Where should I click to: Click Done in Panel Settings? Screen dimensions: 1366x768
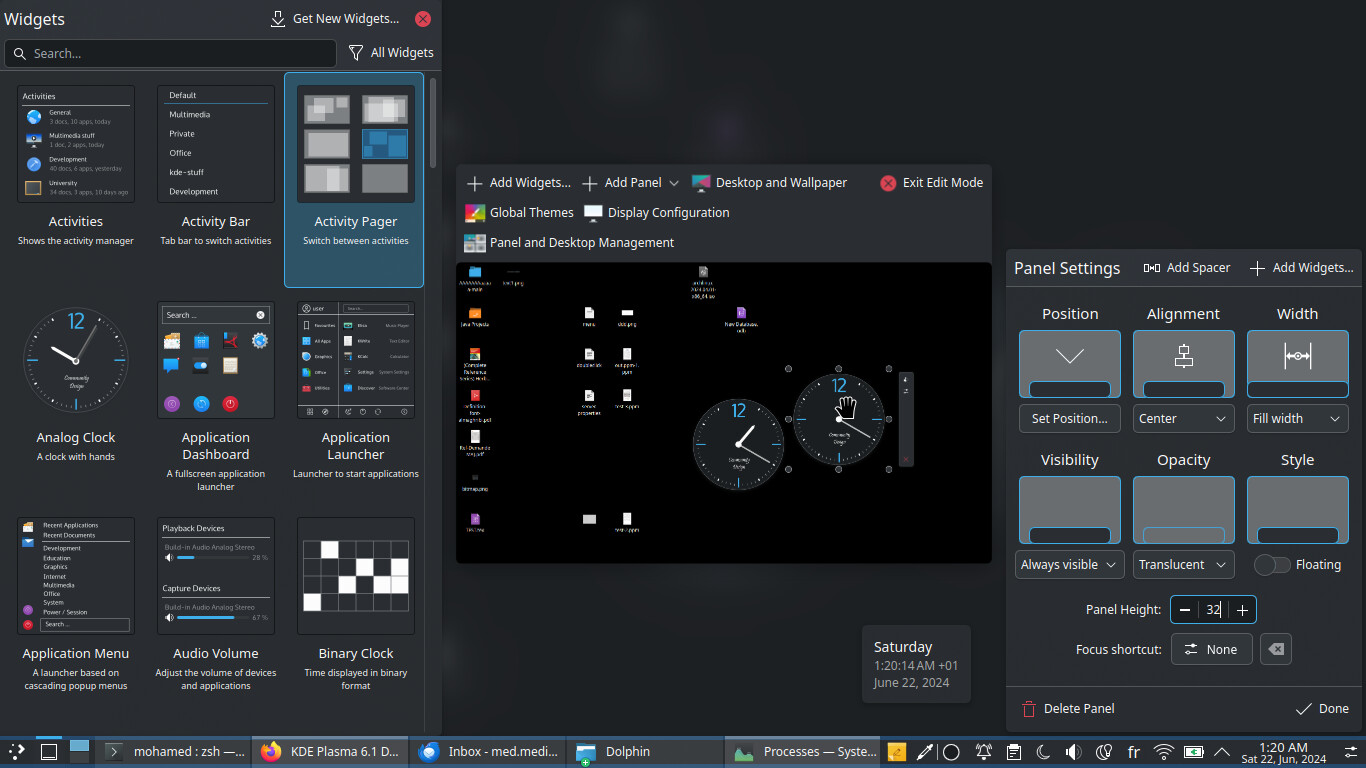(1322, 709)
